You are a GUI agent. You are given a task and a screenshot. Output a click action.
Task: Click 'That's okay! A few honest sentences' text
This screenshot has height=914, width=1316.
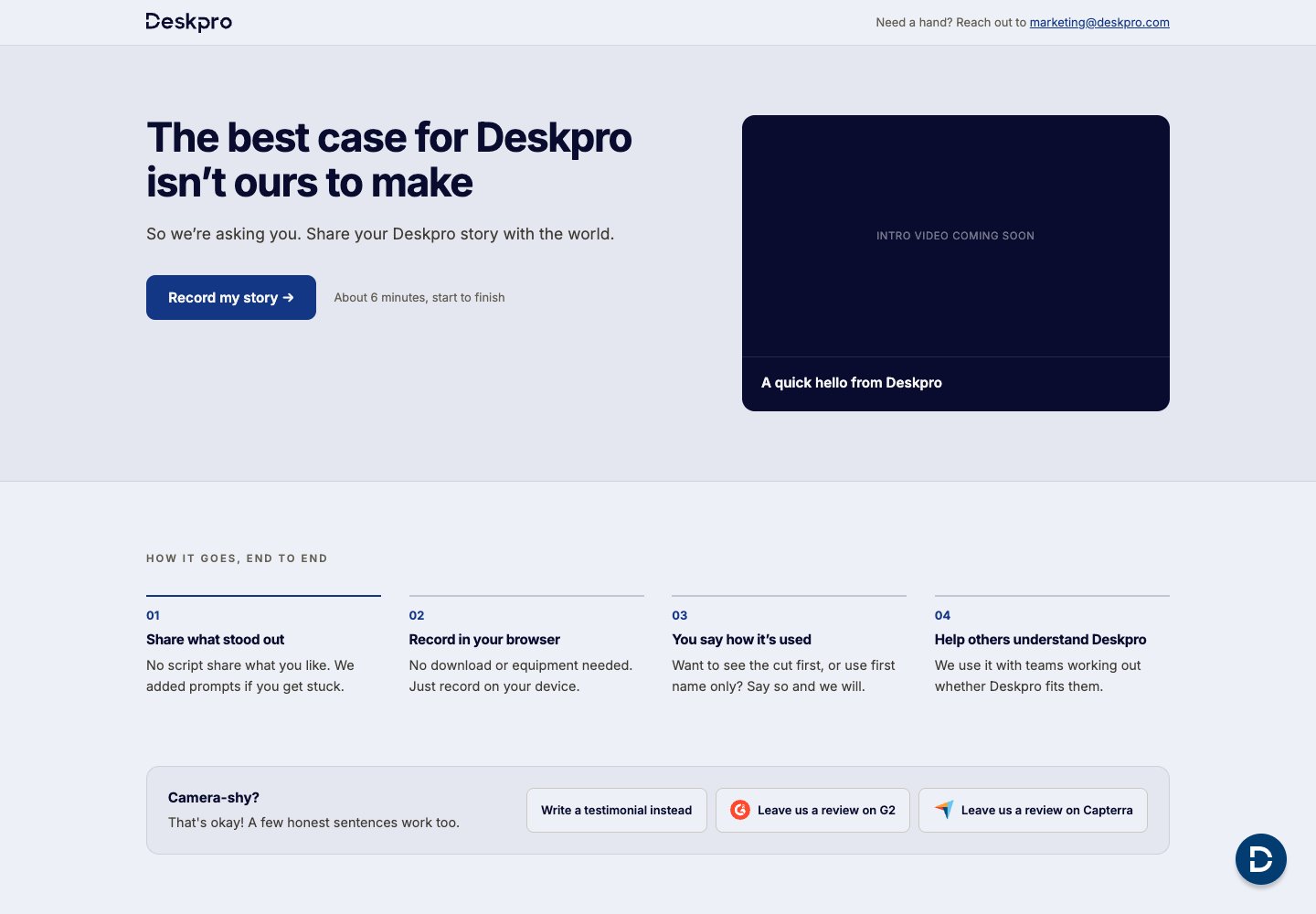click(313, 823)
